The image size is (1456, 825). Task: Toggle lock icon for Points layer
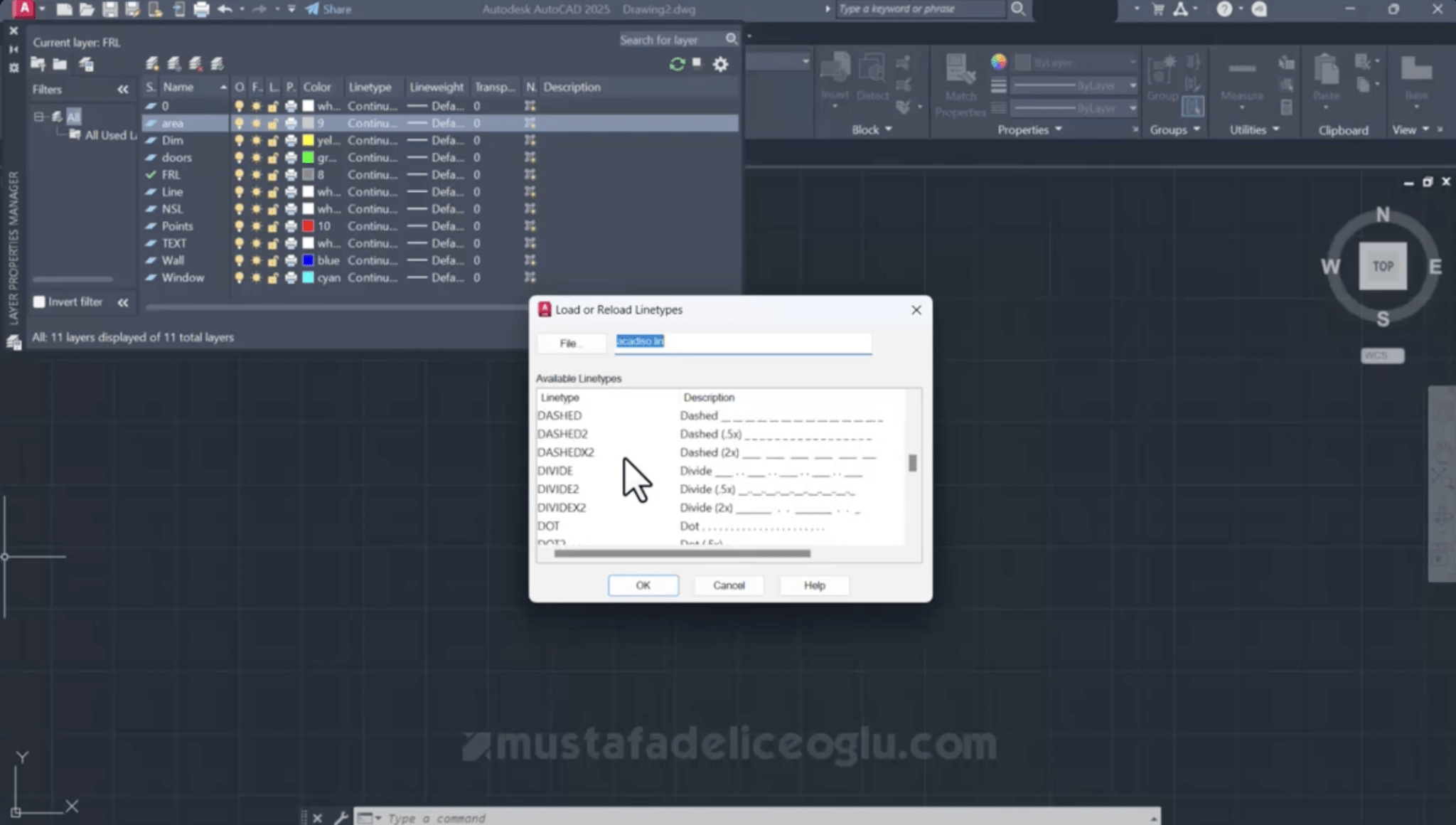click(273, 226)
